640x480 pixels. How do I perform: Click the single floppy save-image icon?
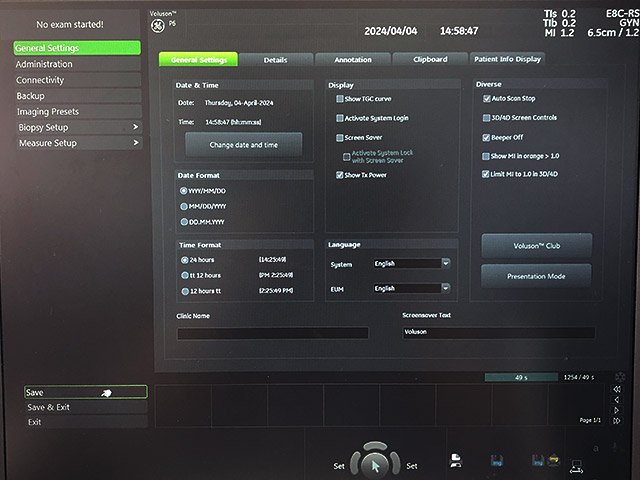click(x=497, y=461)
